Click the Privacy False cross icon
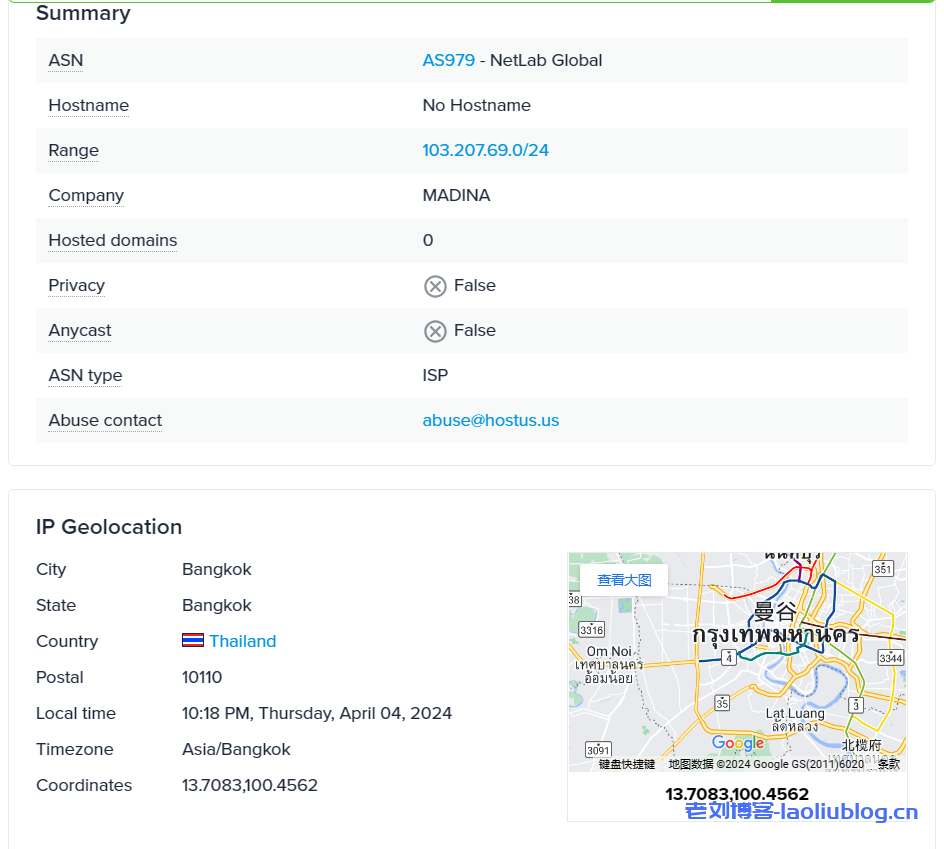This screenshot has height=849, width=944. [435, 286]
